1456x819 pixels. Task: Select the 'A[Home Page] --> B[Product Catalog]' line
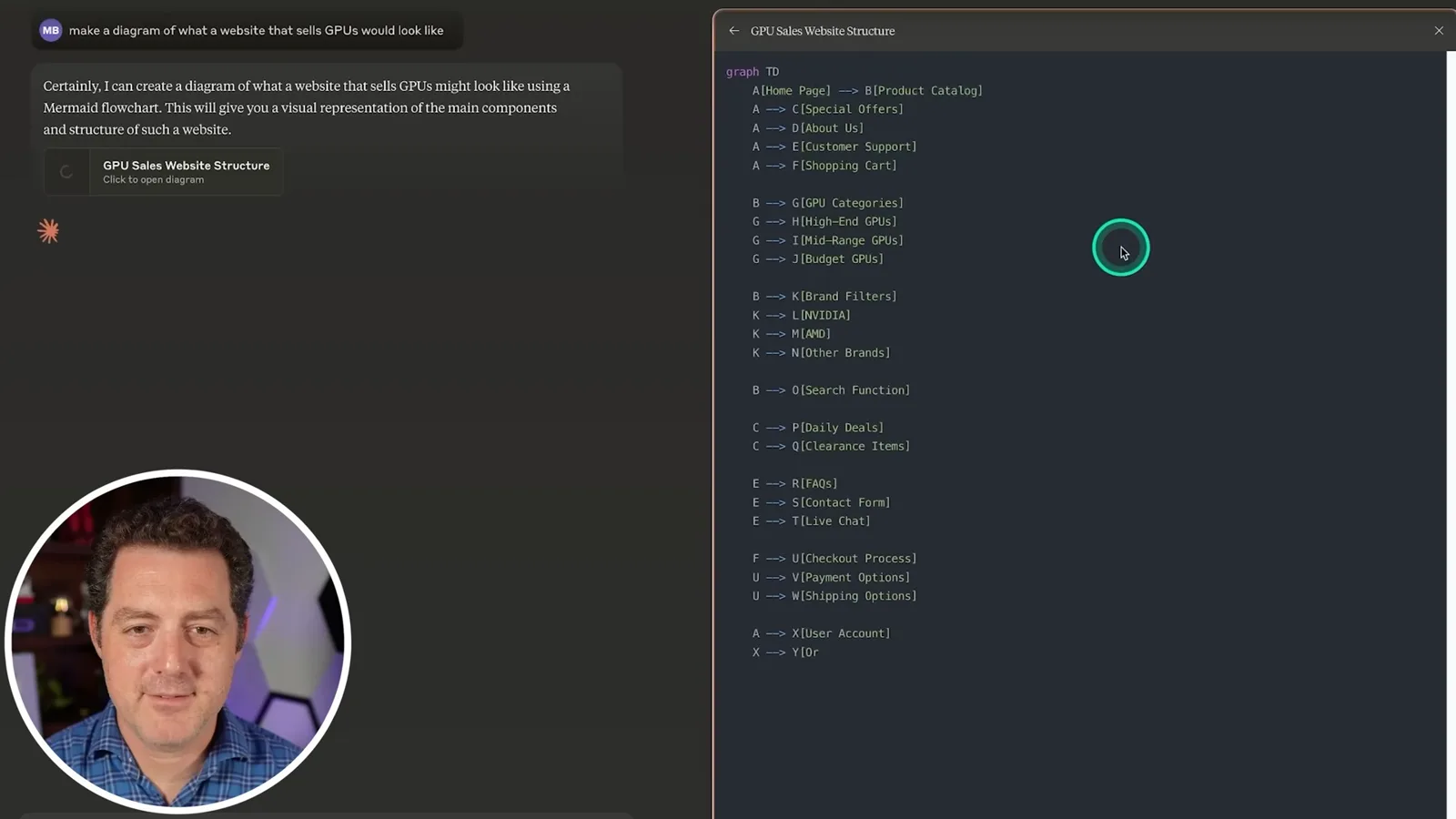[867, 91]
